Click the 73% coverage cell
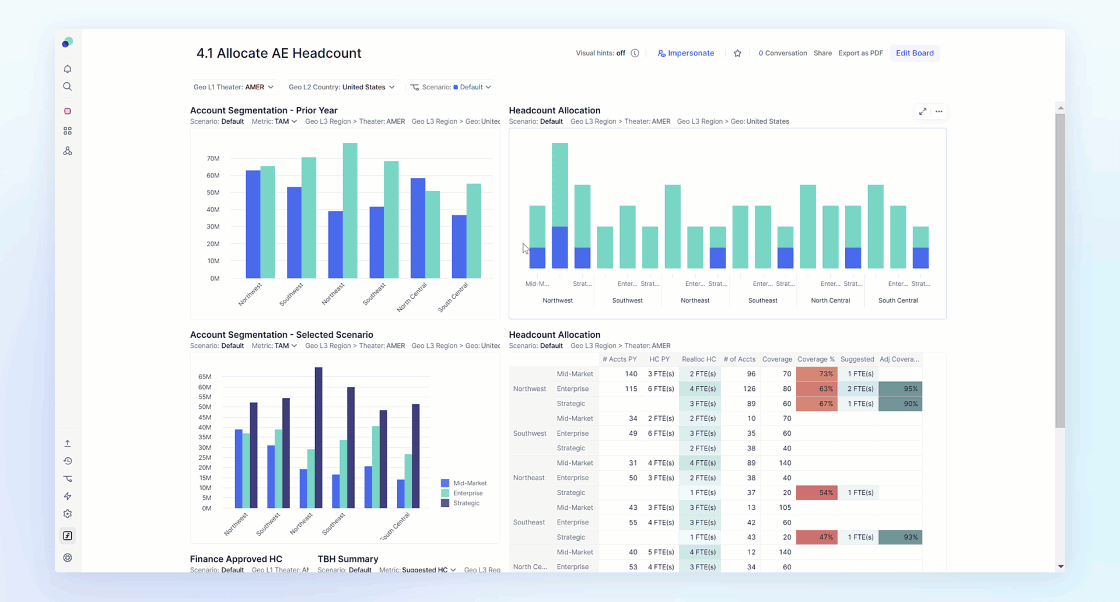The height and width of the screenshot is (602, 1120). (x=816, y=374)
